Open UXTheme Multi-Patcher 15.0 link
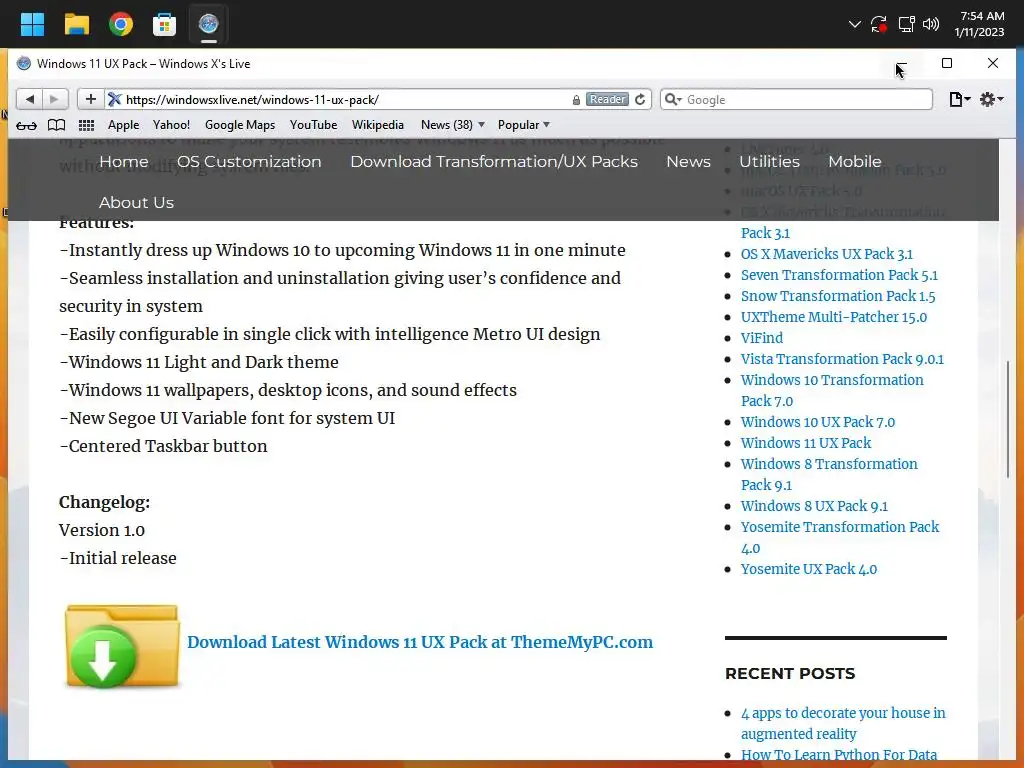The image size is (1024, 768). (x=833, y=317)
